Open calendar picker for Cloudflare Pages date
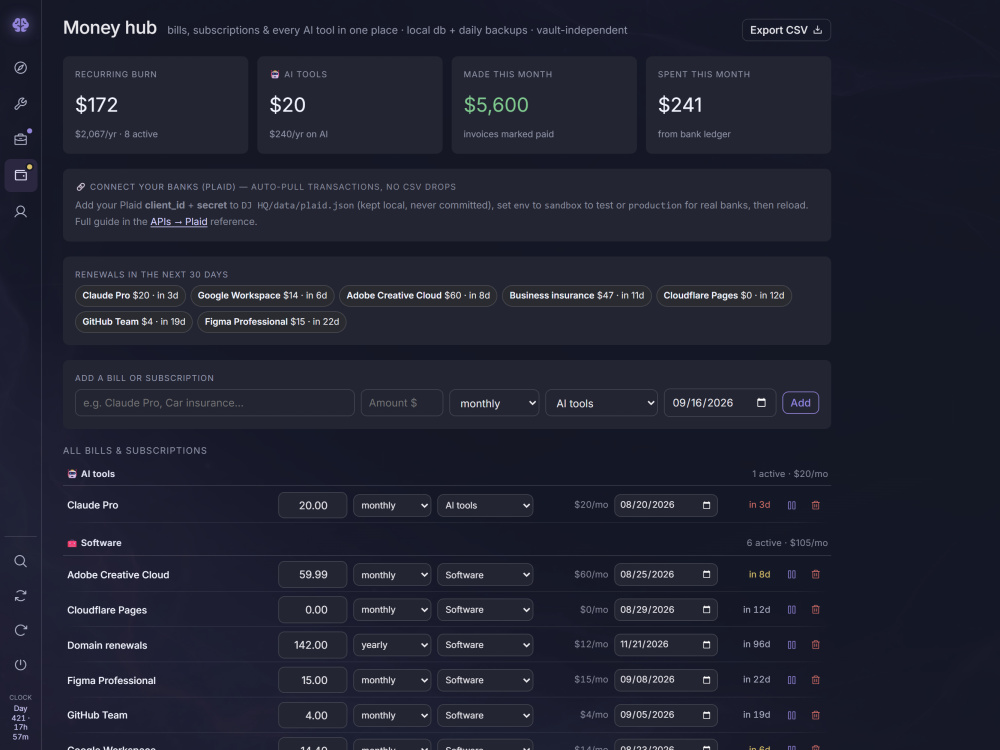 tap(707, 610)
